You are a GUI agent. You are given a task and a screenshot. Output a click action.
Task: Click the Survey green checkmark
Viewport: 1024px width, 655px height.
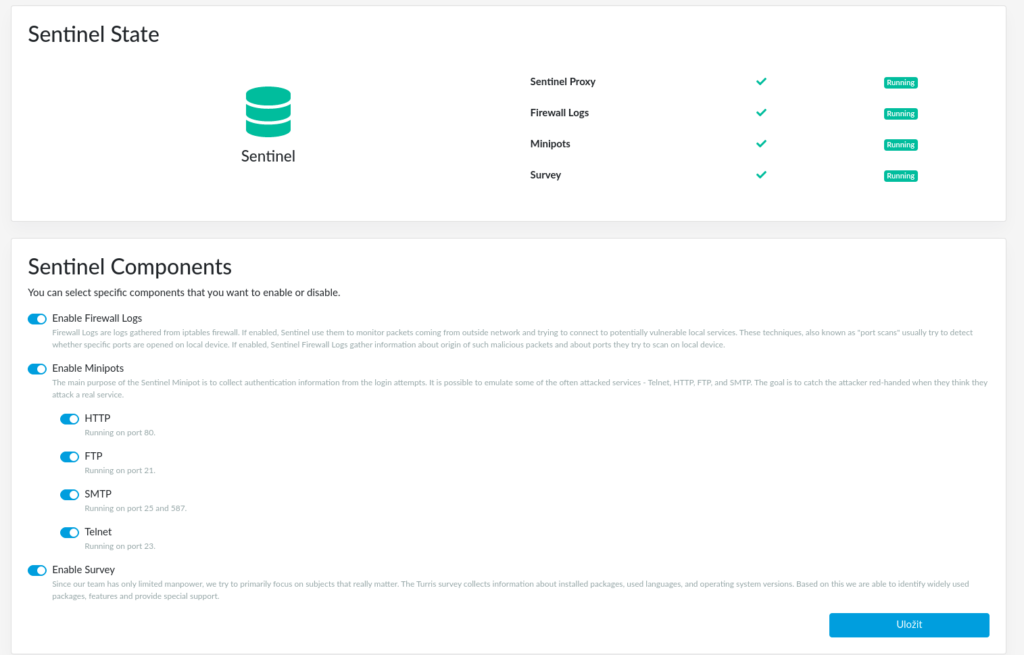point(761,175)
